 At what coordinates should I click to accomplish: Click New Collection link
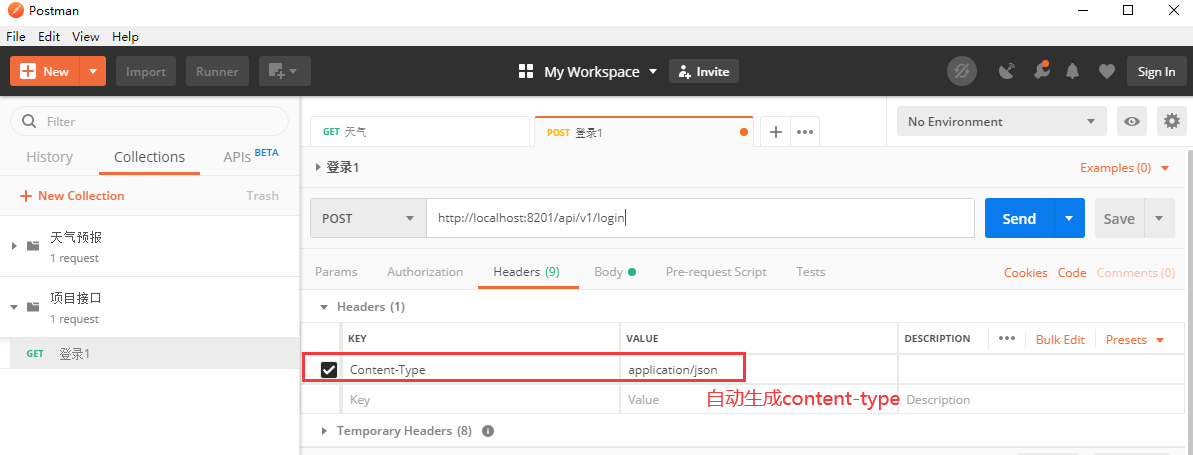tap(72, 196)
